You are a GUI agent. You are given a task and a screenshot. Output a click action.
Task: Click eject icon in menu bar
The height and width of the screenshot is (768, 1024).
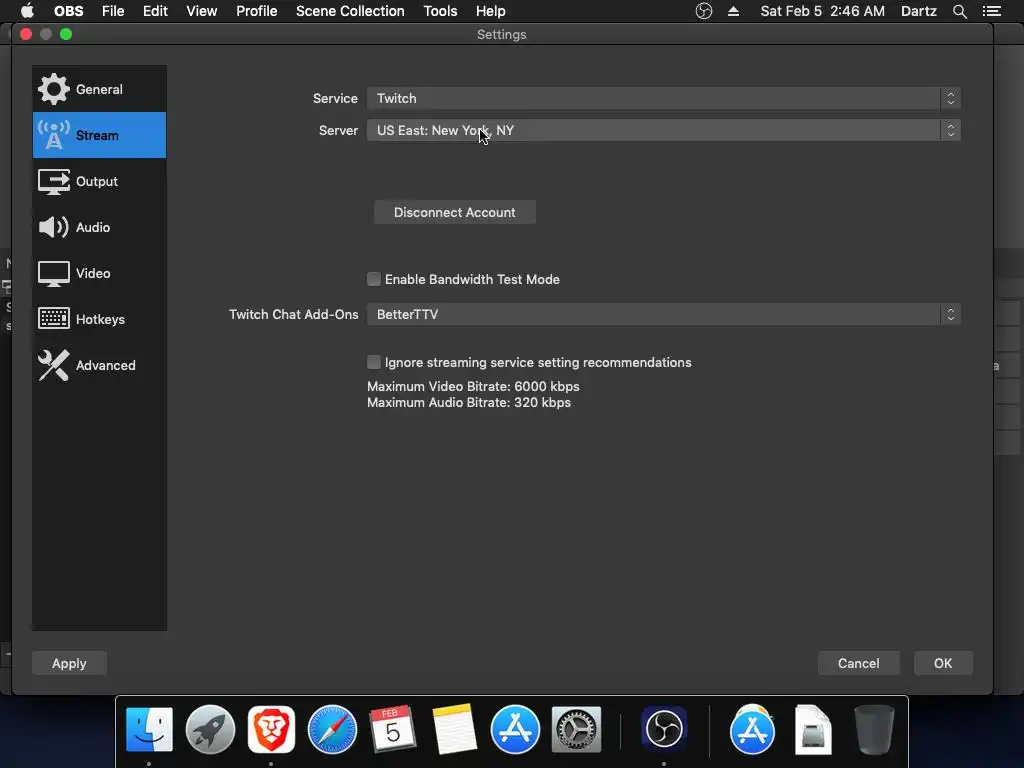(x=733, y=11)
